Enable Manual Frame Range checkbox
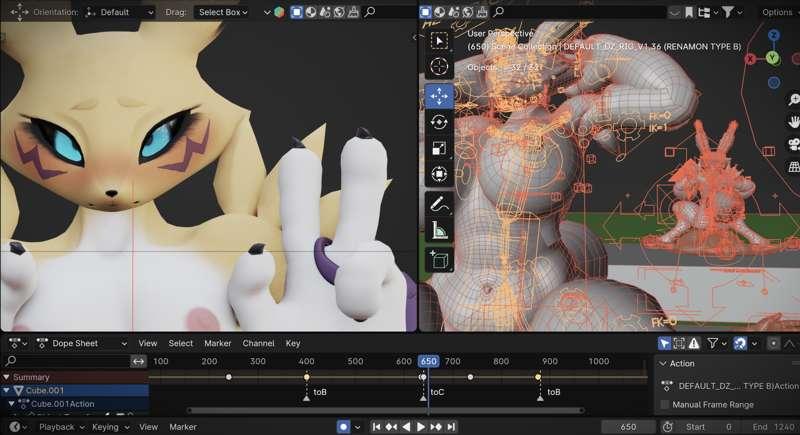Image resolution: width=800 pixels, height=435 pixels. [x=665, y=405]
